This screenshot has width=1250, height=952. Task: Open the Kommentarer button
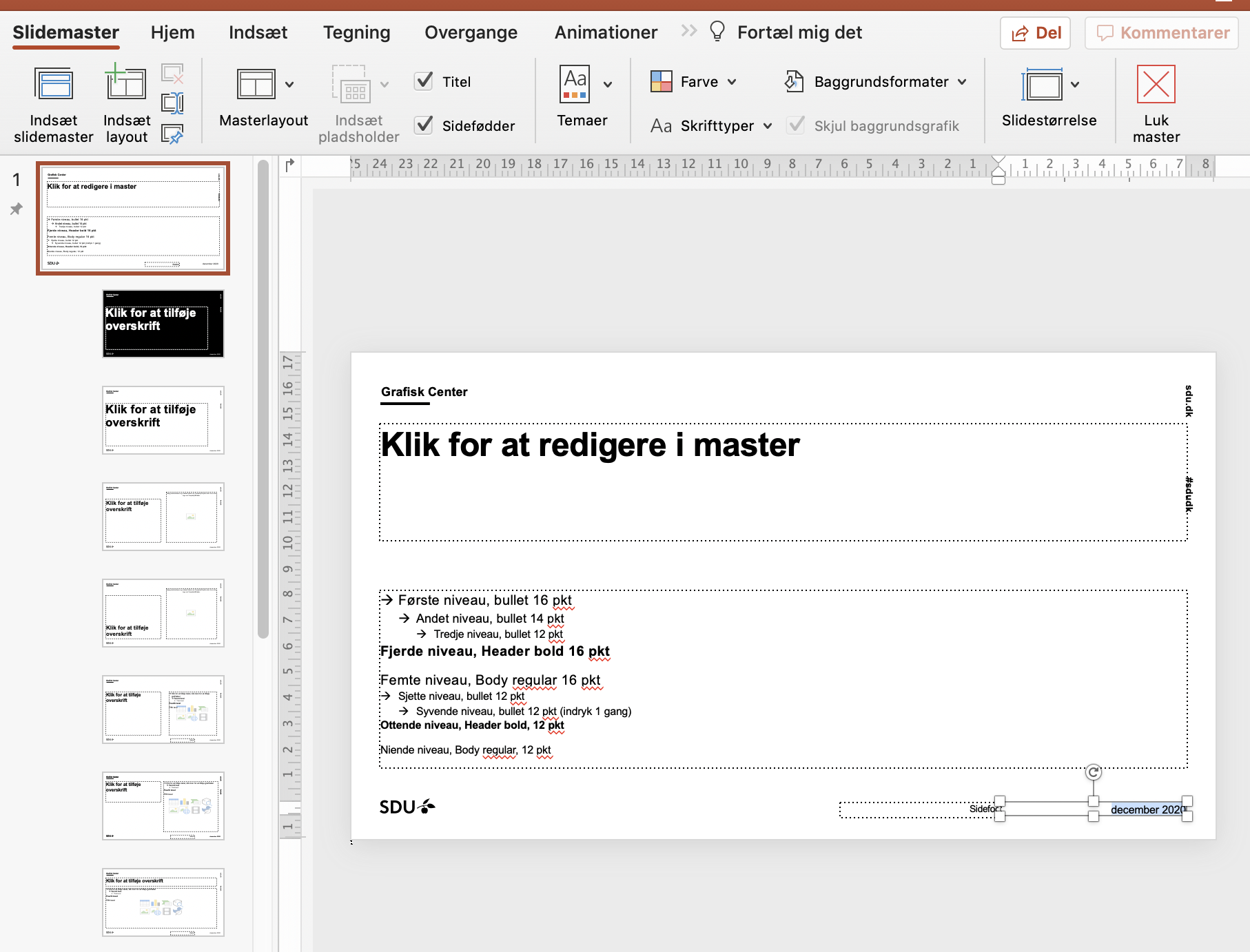tap(1162, 33)
